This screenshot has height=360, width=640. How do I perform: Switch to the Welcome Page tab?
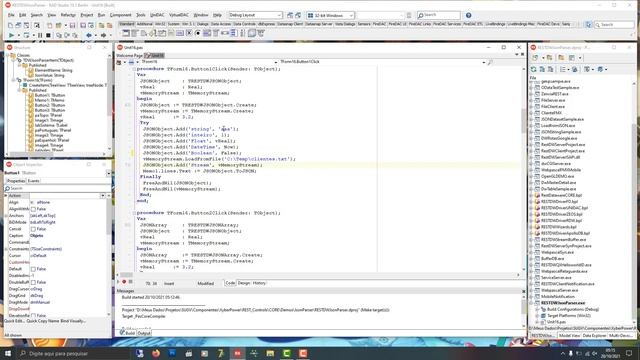pyautogui.click(x=129, y=55)
